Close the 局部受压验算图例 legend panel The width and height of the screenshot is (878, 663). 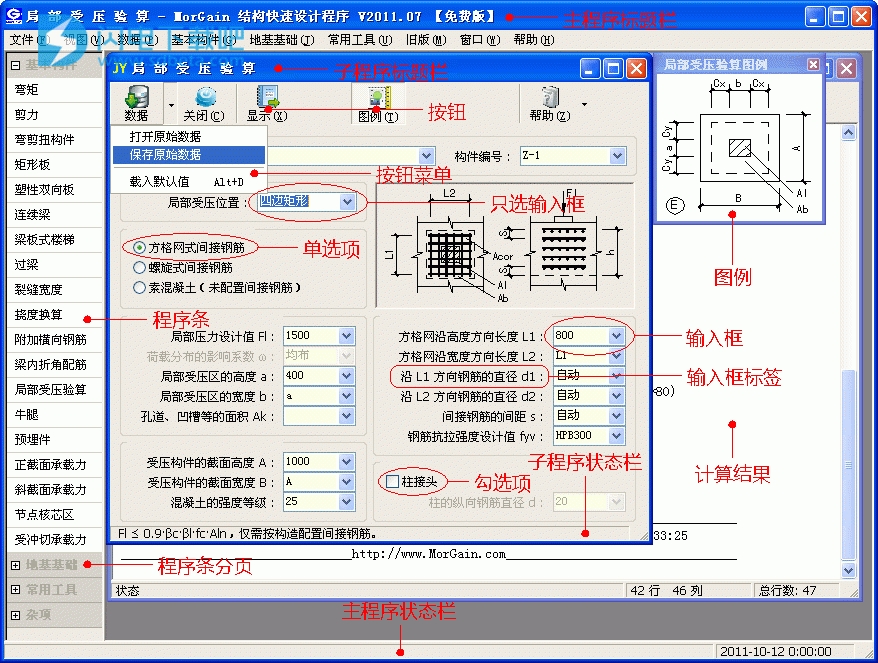[814, 64]
